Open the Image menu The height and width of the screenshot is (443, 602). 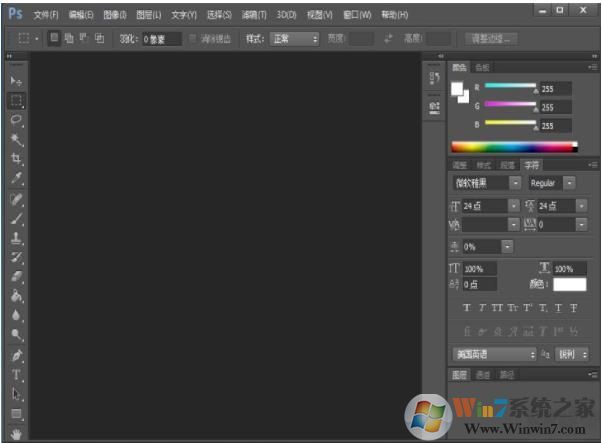[115, 15]
